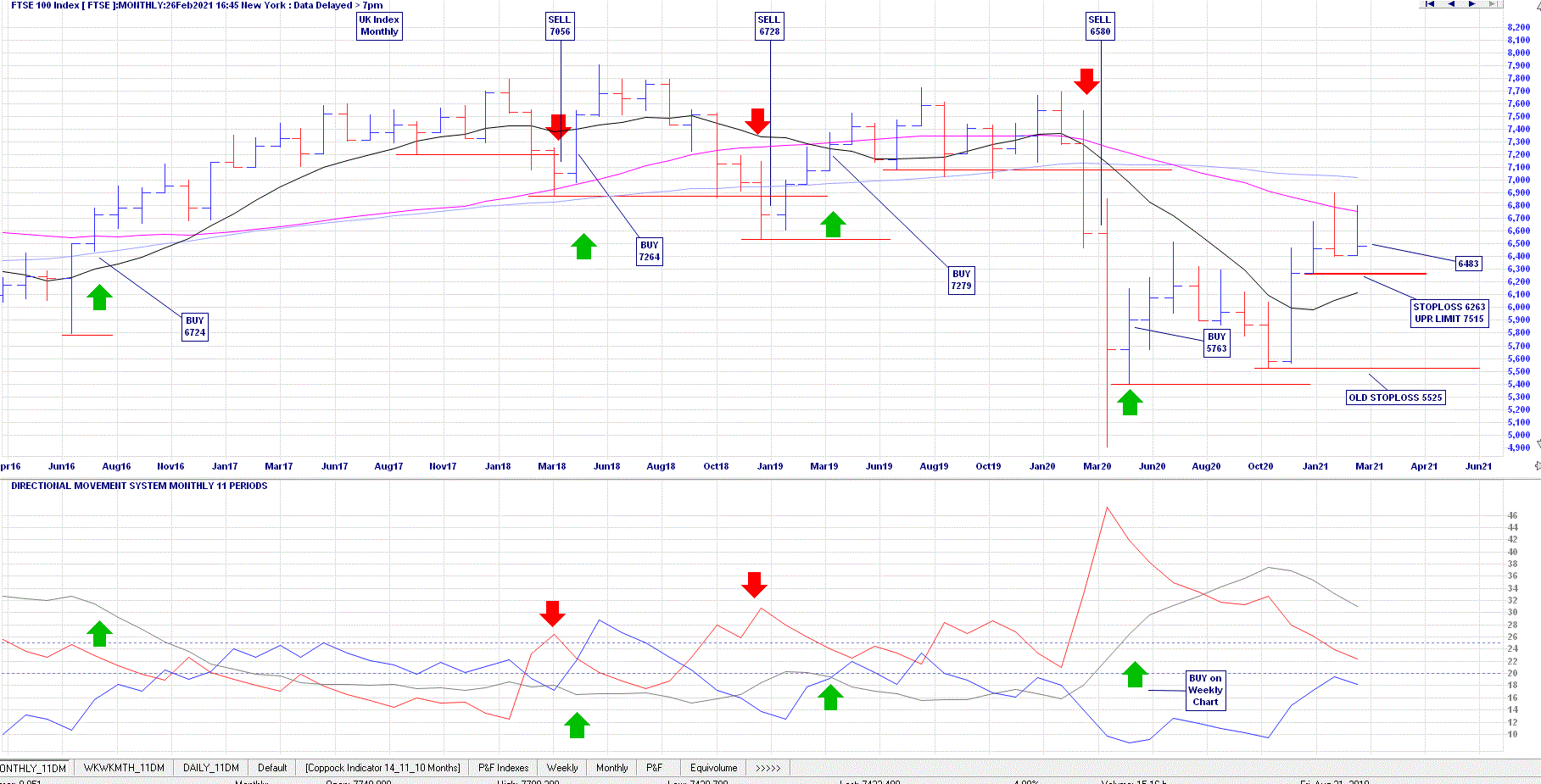Click the red down arrow under SELL 7056
The height and width of the screenshot is (784, 1541).
[558, 127]
